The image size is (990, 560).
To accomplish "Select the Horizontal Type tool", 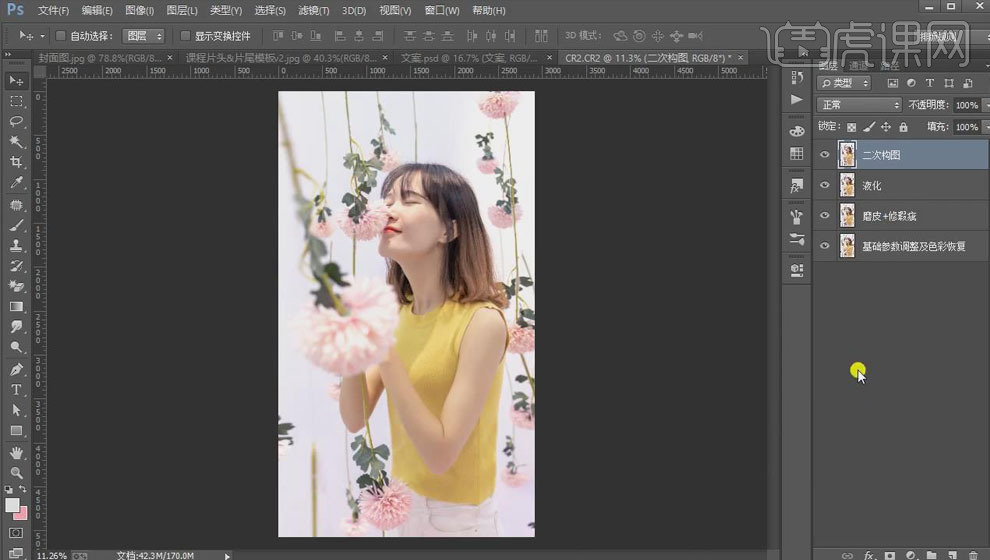I will click(x=16, y=389).
